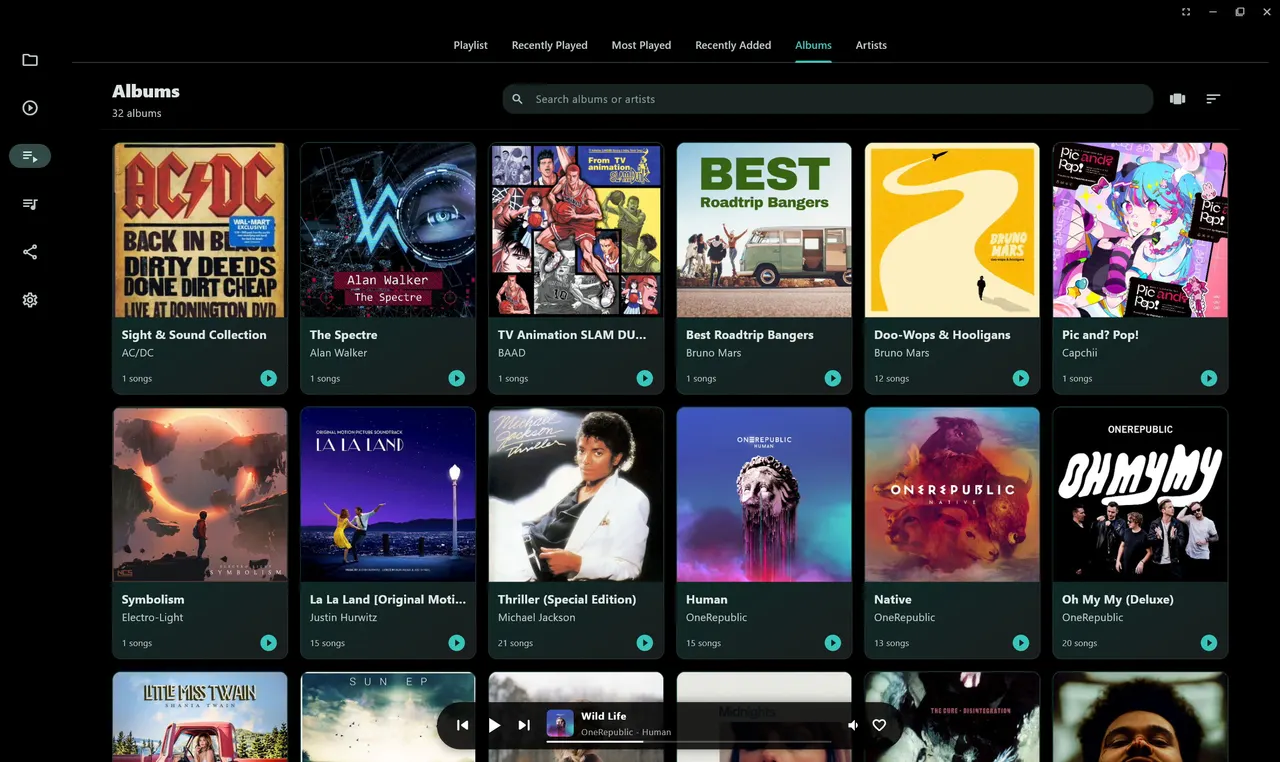The width and height of the screenshot is (1280, 762).
Task: Open the settings gear in sidebar
Action: coord(30,300)
